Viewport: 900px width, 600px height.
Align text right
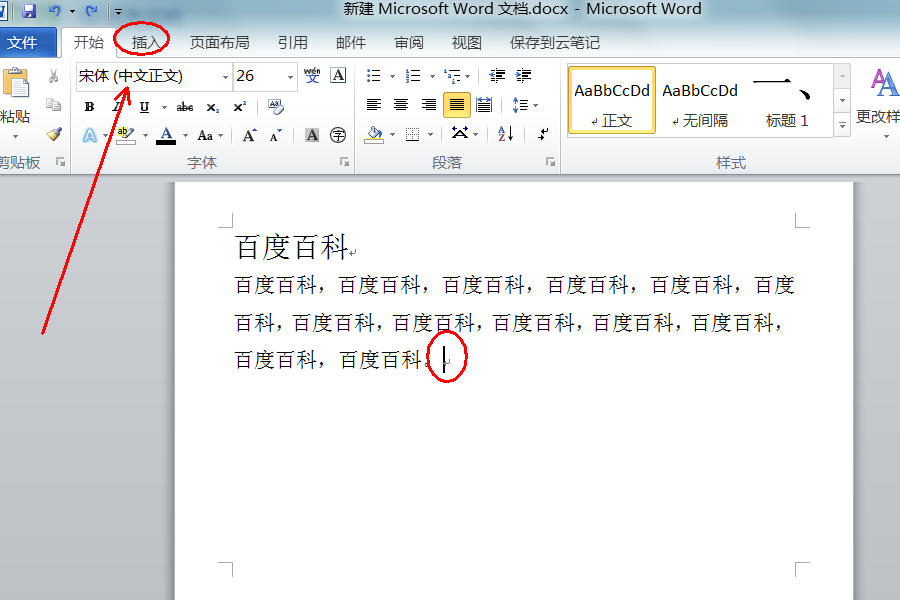click(x=429, y=104)
